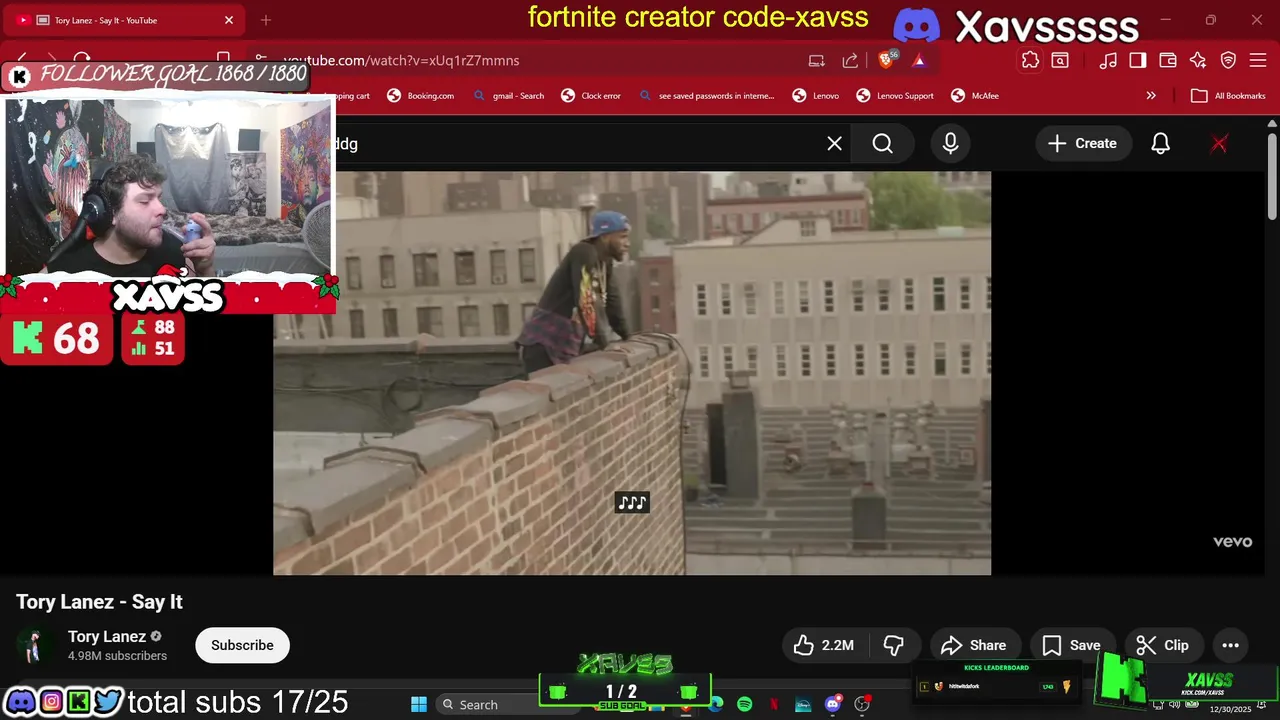Open the All Bookmarks folder
Viewport: 1280px width, 720px height.
click(x=1229, y=96)
